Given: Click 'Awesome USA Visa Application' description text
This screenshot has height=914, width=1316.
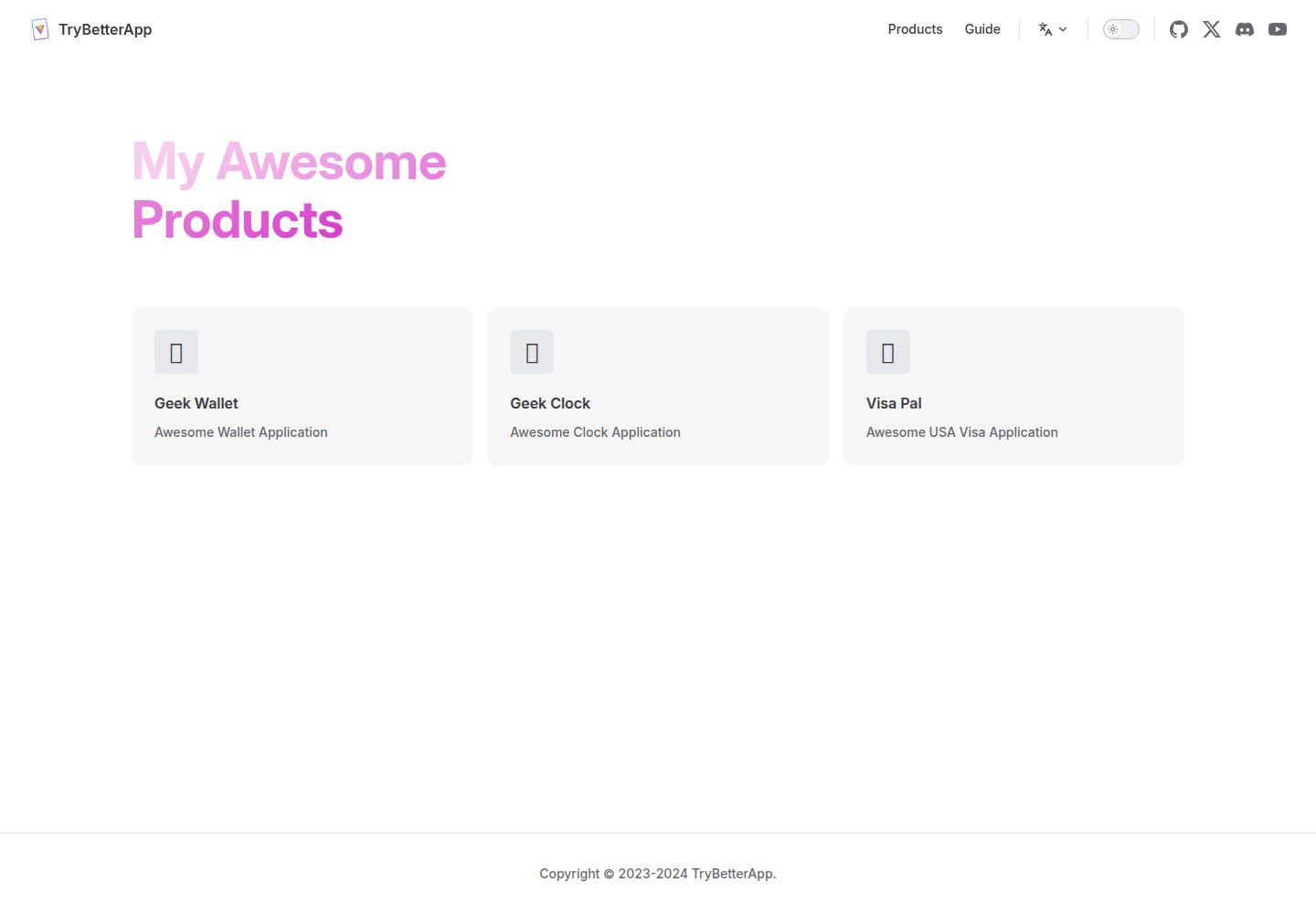Looking at the screenshot, I should (x=962, y=432).
